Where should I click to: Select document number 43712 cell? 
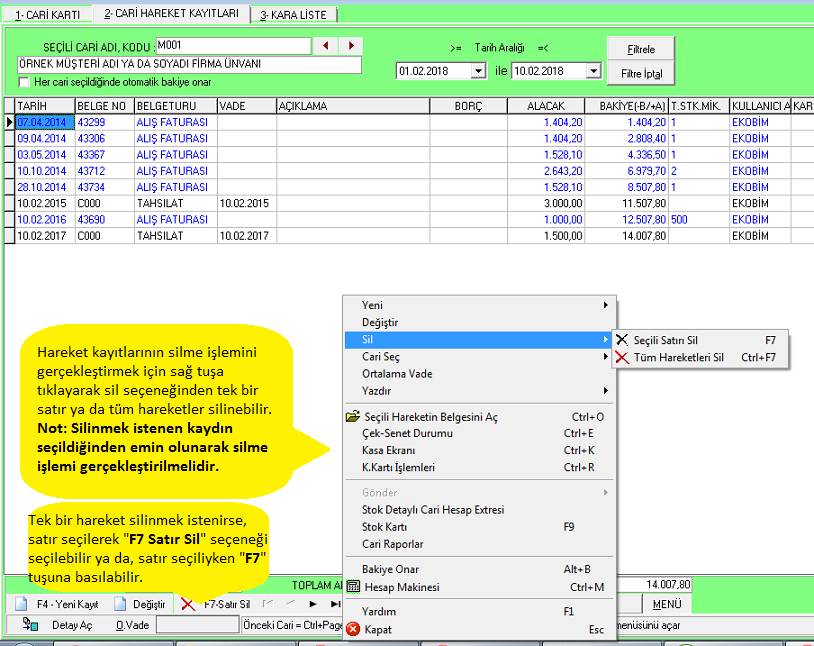[x=105, y=171]
